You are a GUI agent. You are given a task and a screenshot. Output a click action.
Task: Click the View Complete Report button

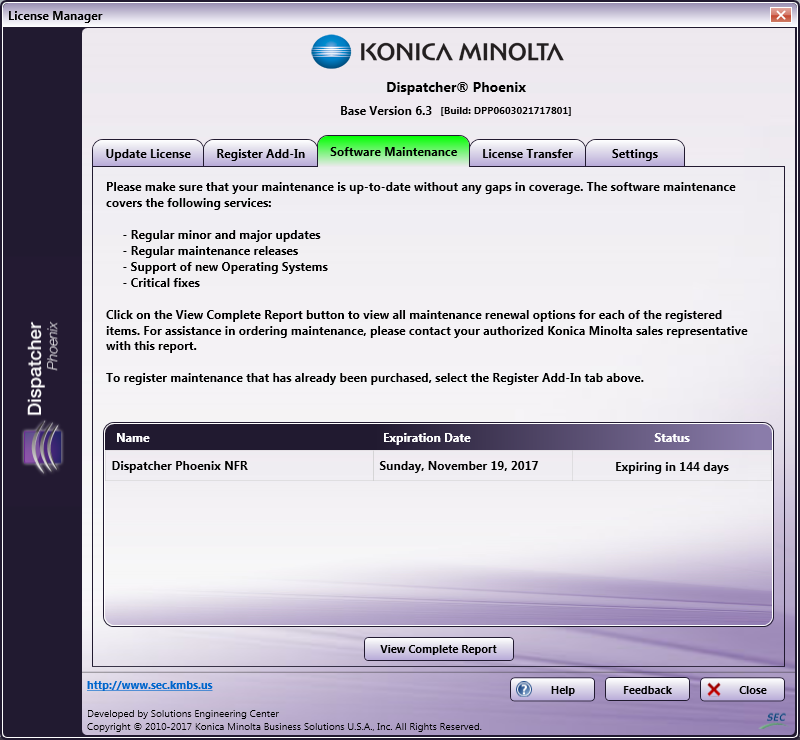[438, 649]
